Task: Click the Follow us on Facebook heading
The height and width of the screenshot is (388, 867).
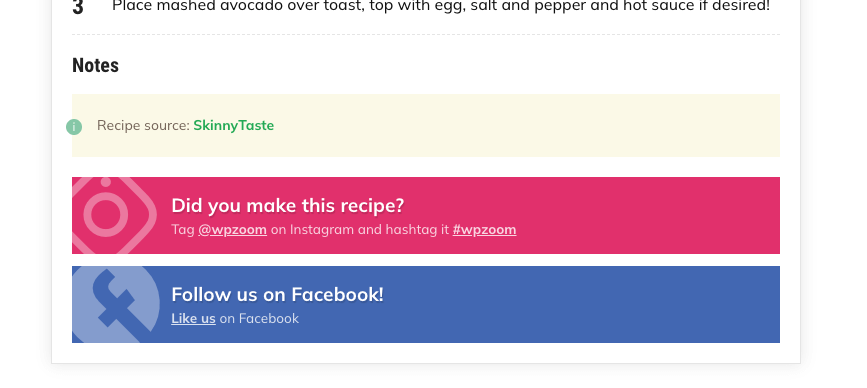Action: [x=277, y=295]
